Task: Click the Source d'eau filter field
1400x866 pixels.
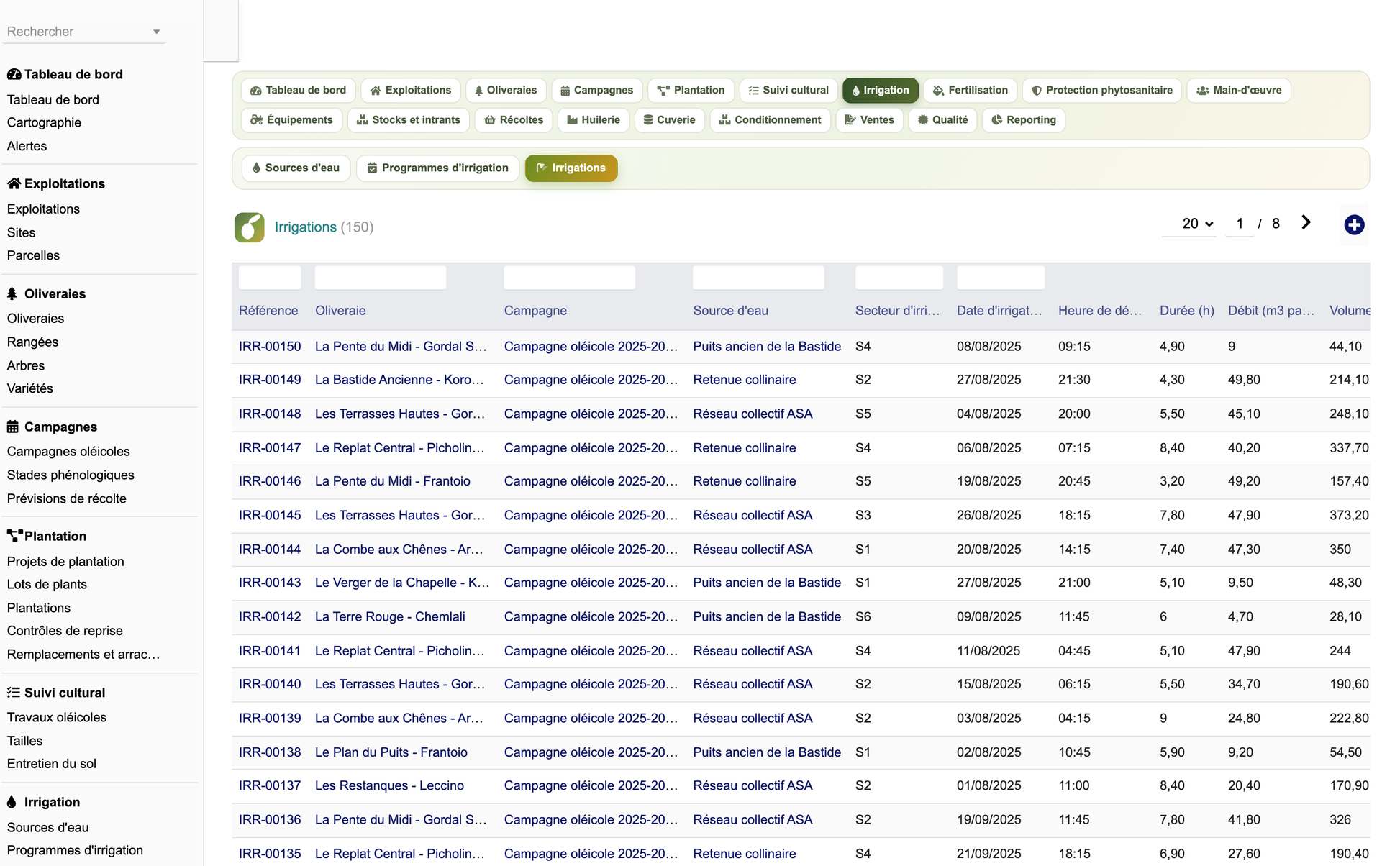Action: click(758, 278)
